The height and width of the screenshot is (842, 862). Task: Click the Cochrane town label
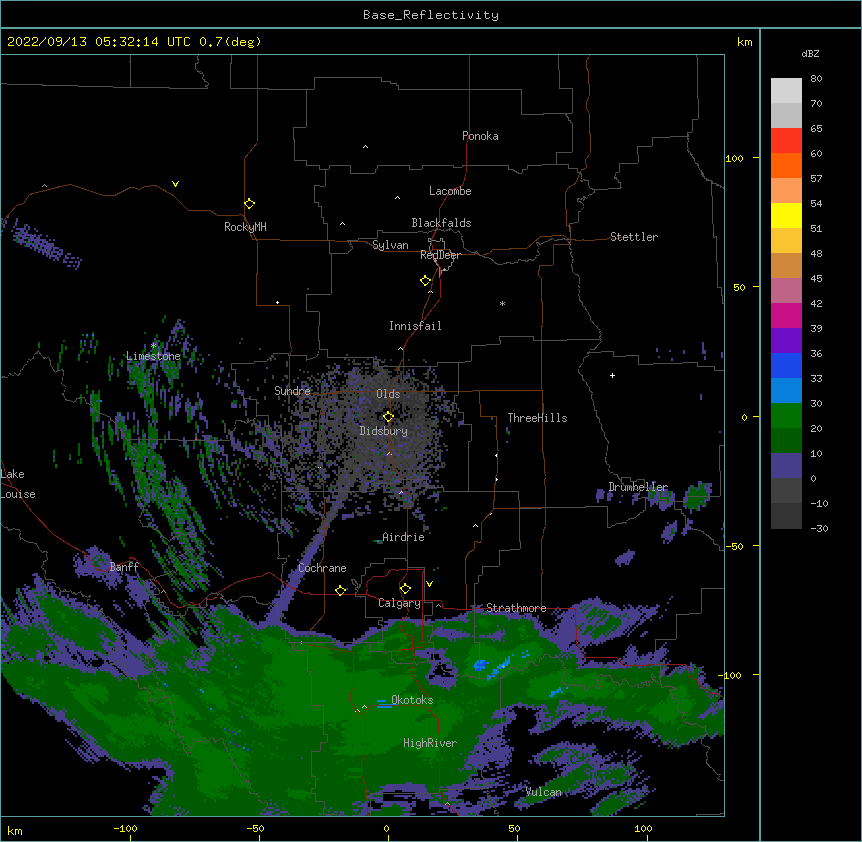(322, 568)
